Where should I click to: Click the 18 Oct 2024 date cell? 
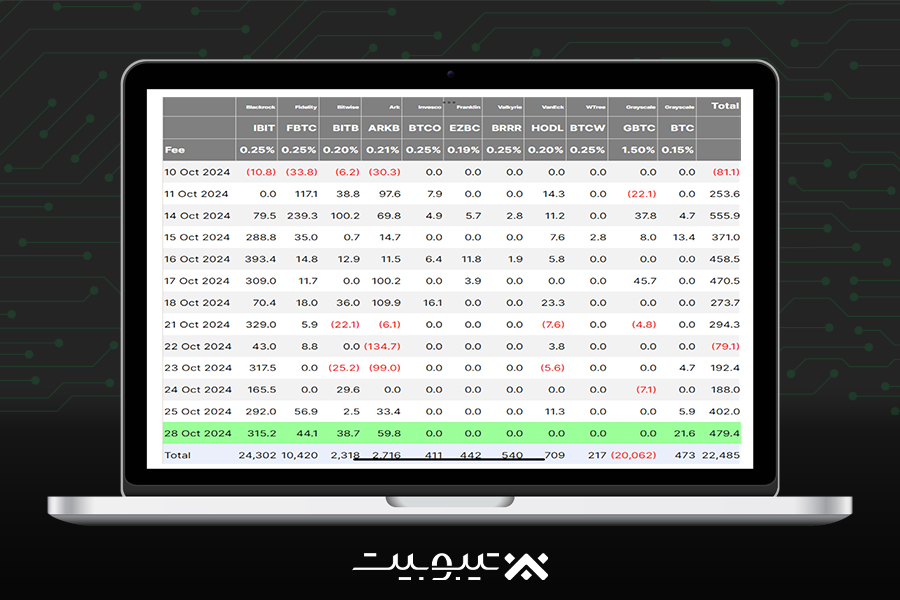click(x=197, y=303)
